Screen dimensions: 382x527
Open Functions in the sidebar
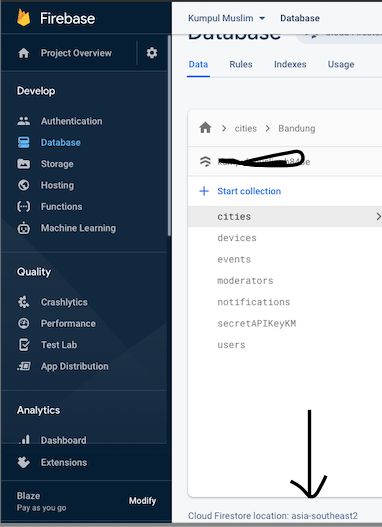click(x=61, y=206)
